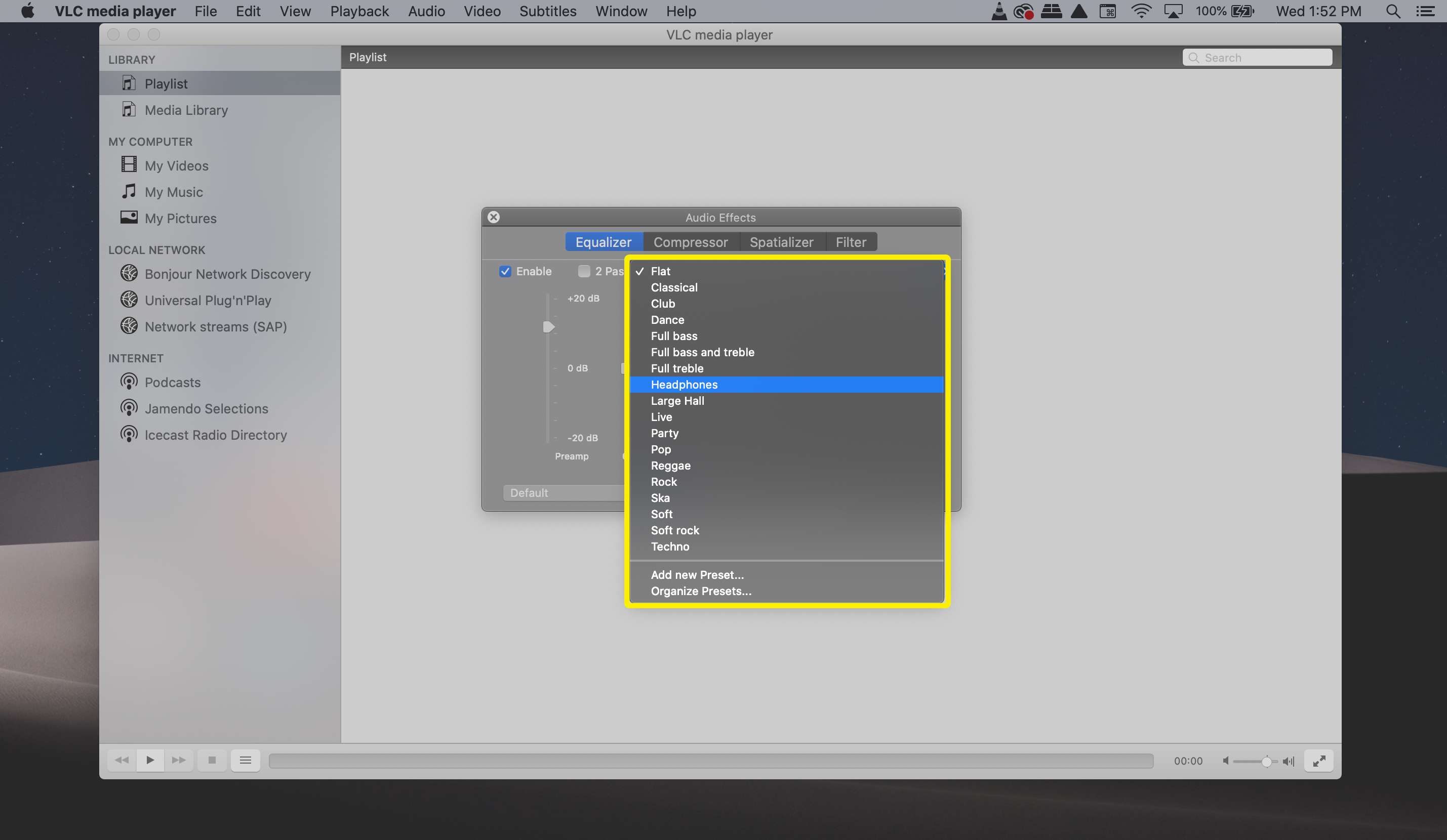Click the Playlist search input field
Viewport: 1447px width, 840px height.
[x=1257, y=57]
